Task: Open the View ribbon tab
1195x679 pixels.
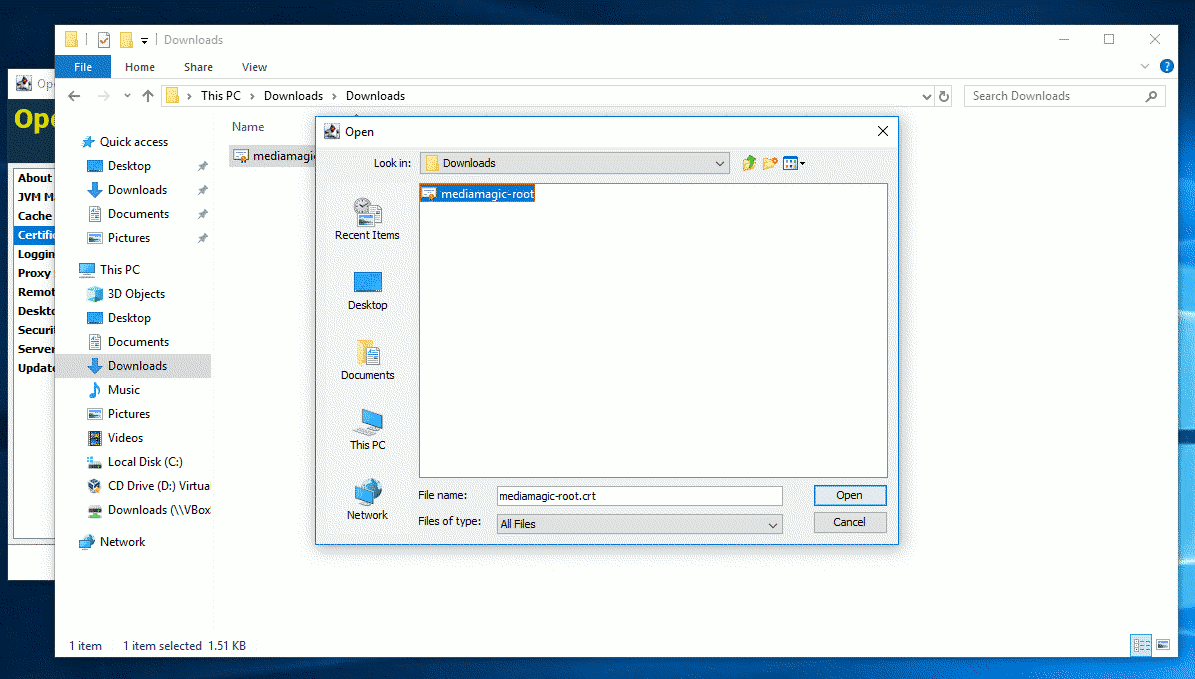Action: (254, 67)
